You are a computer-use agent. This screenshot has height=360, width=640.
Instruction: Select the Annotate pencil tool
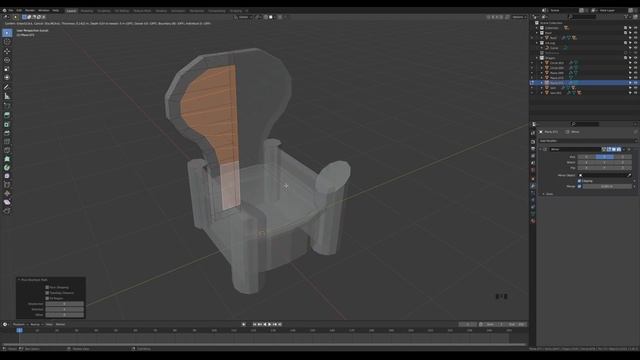tap(7, 87)
